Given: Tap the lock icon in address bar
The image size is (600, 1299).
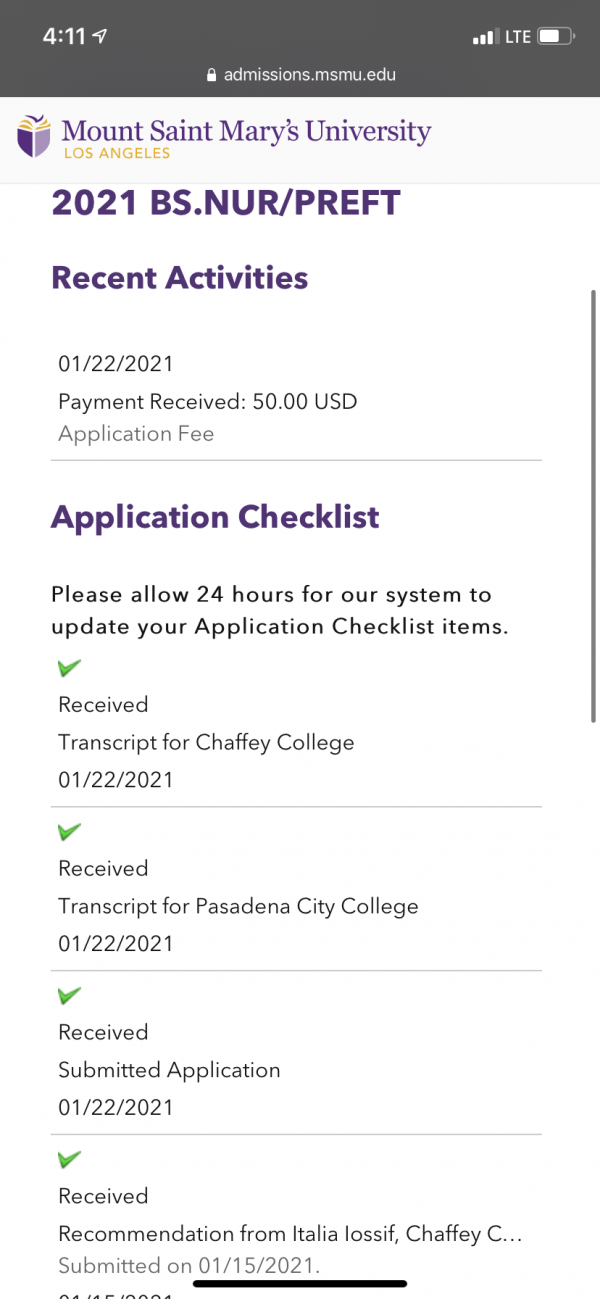Looking at the screenshot, I should click(211, 75).
